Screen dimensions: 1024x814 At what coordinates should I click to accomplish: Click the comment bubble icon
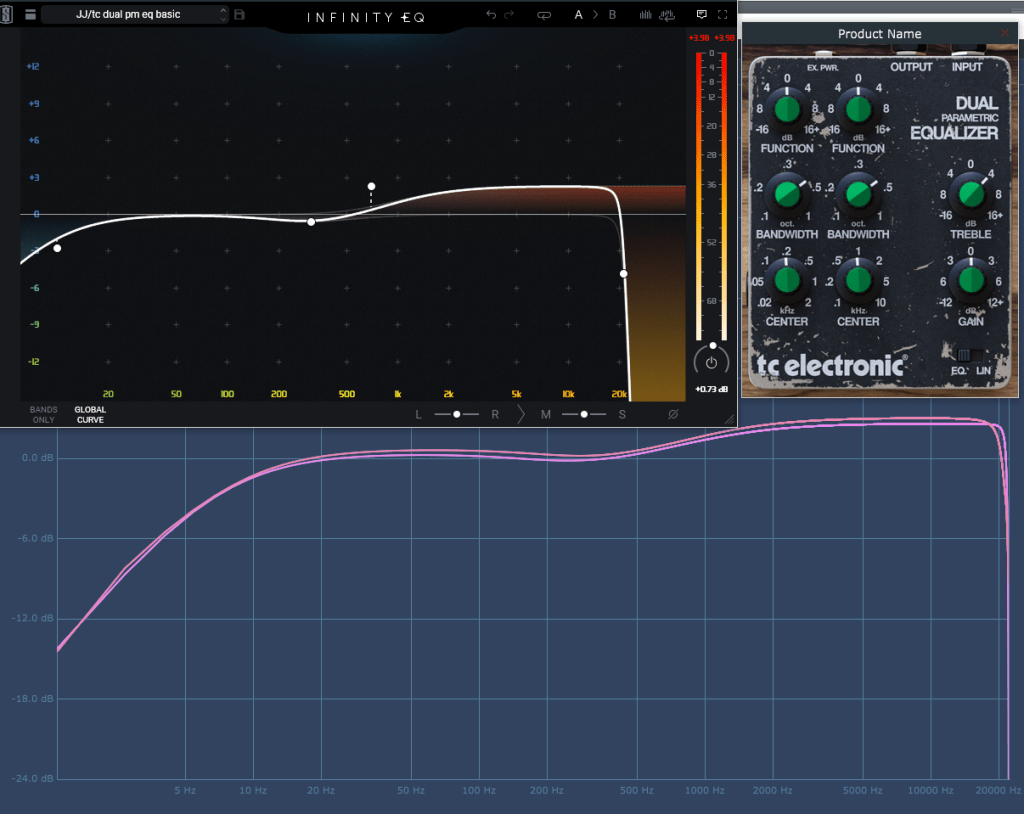click(701, 15)
